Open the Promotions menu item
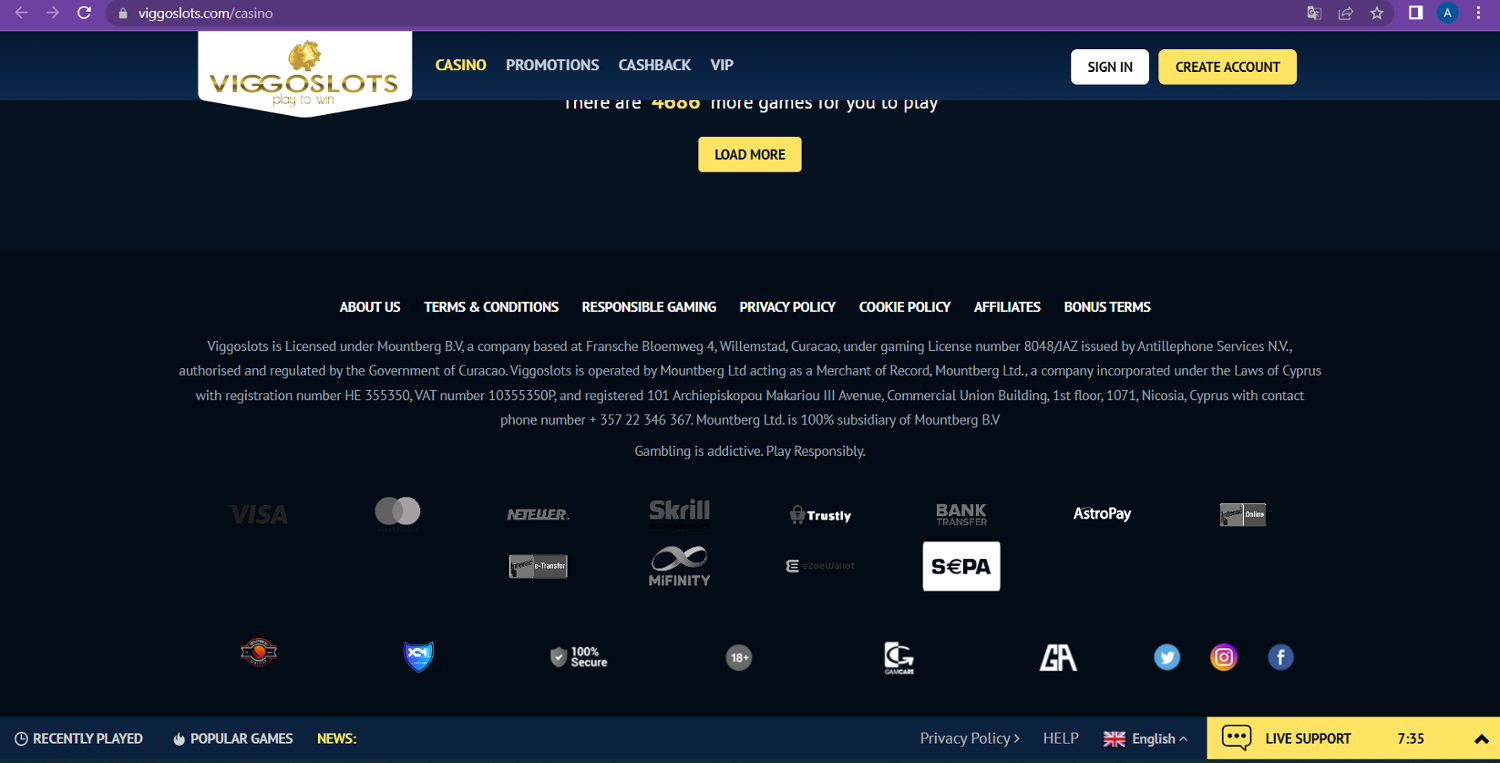1500x763 pixels. point(552,65)
